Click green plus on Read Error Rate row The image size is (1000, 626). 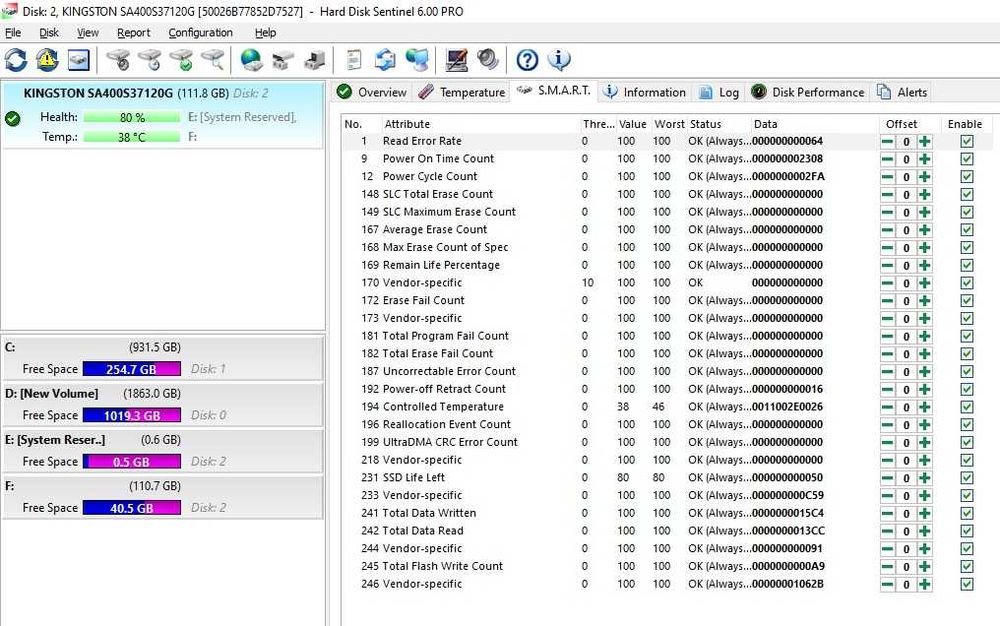coord(925,142)
